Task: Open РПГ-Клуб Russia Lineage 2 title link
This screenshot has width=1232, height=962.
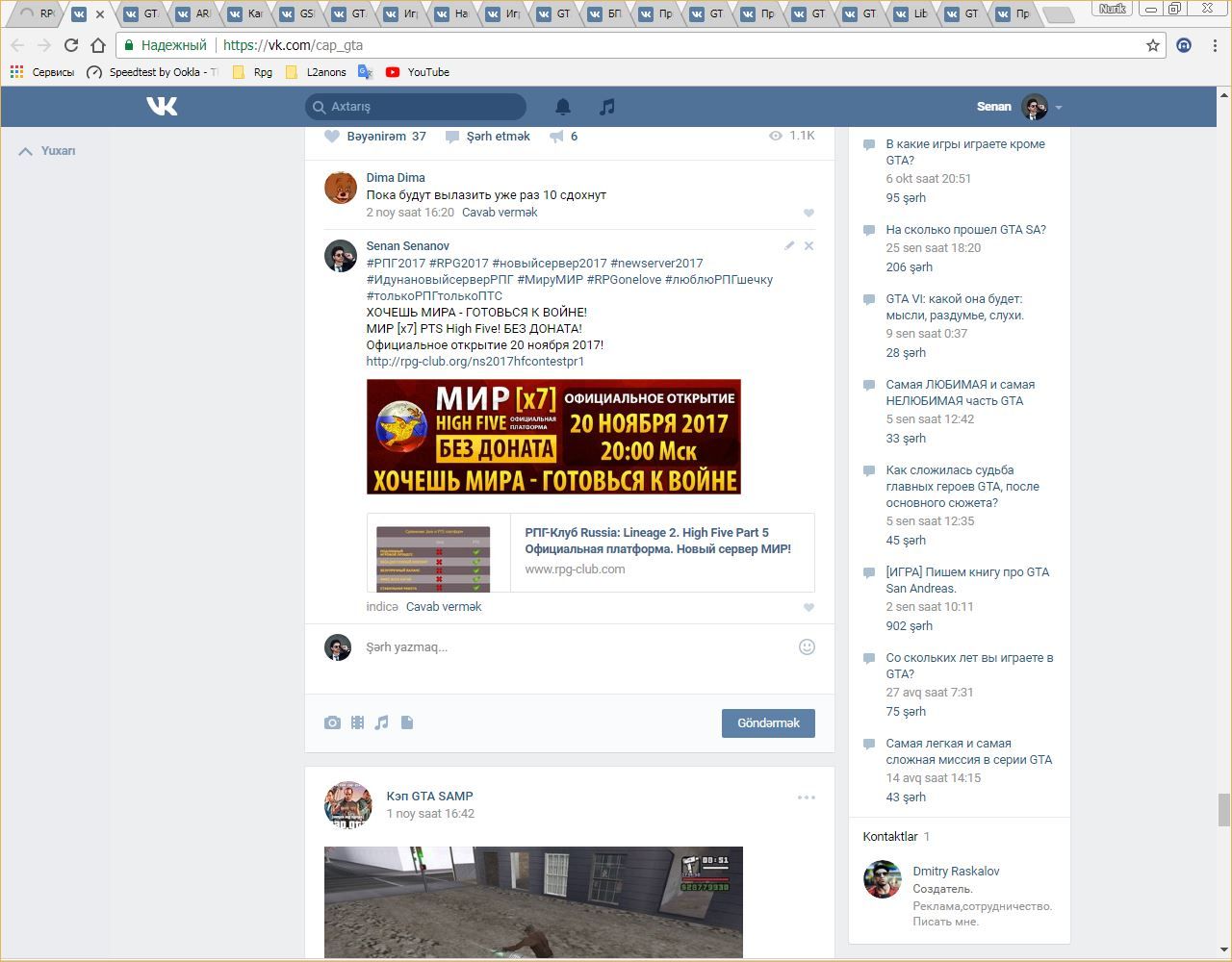Action: tap(657, 541)
